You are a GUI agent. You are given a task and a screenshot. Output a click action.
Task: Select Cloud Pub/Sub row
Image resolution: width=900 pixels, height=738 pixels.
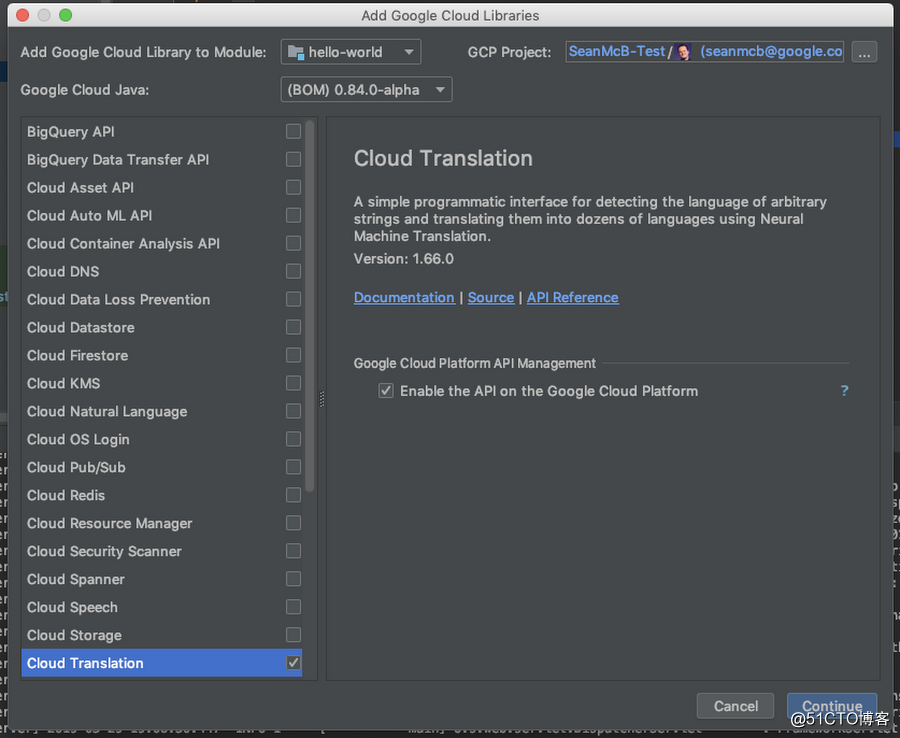click(162, 467)
